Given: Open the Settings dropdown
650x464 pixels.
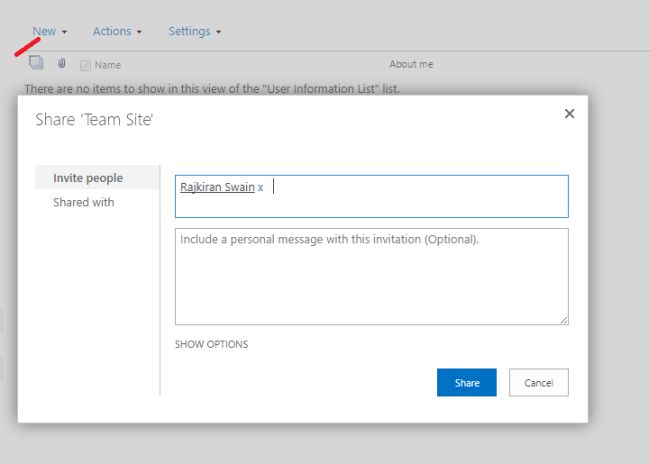Looking at the screenshot, I should point(194,31).
